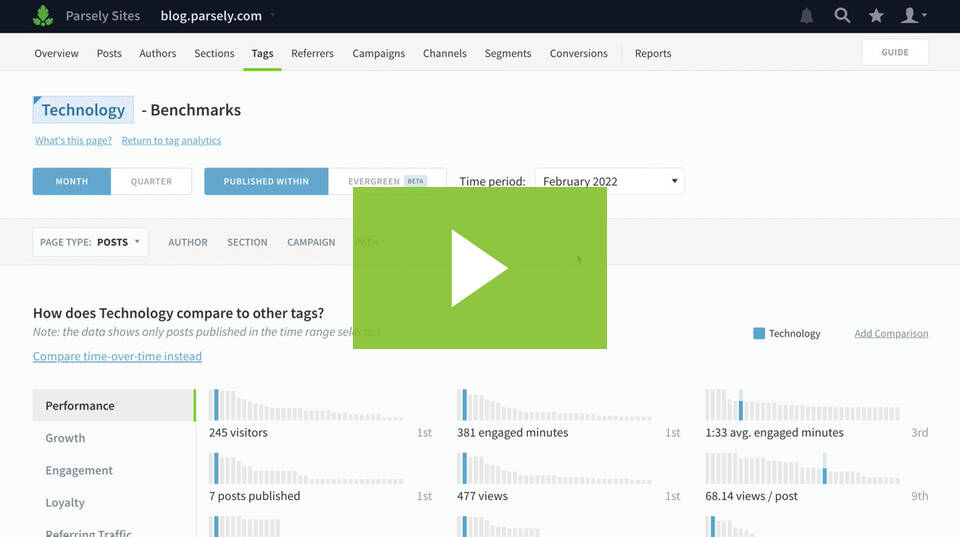The width and height of the screenshot is (960, 537).
Task: Click the Guide button
Action: [895, 52]
